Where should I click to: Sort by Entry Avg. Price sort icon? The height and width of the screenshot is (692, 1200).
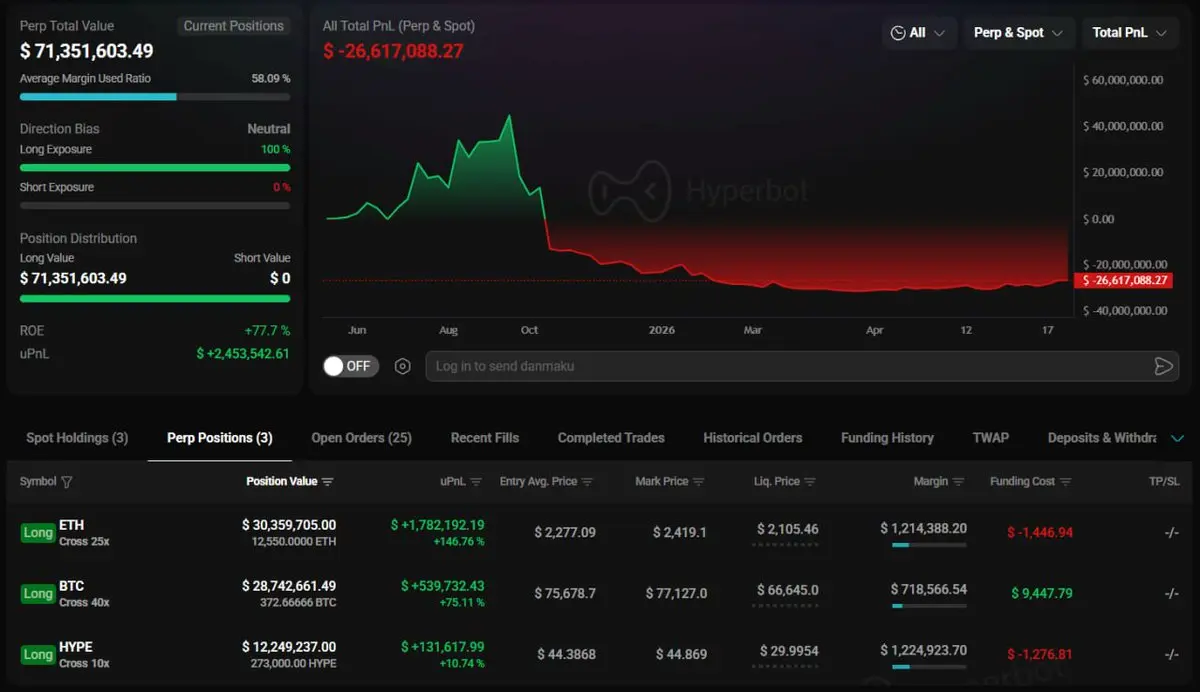[587, 482]
